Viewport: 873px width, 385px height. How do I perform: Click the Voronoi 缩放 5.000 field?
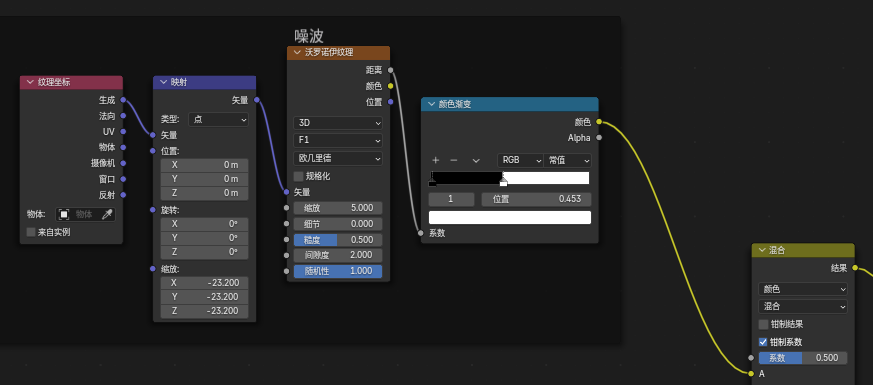[x=338, y=208]
